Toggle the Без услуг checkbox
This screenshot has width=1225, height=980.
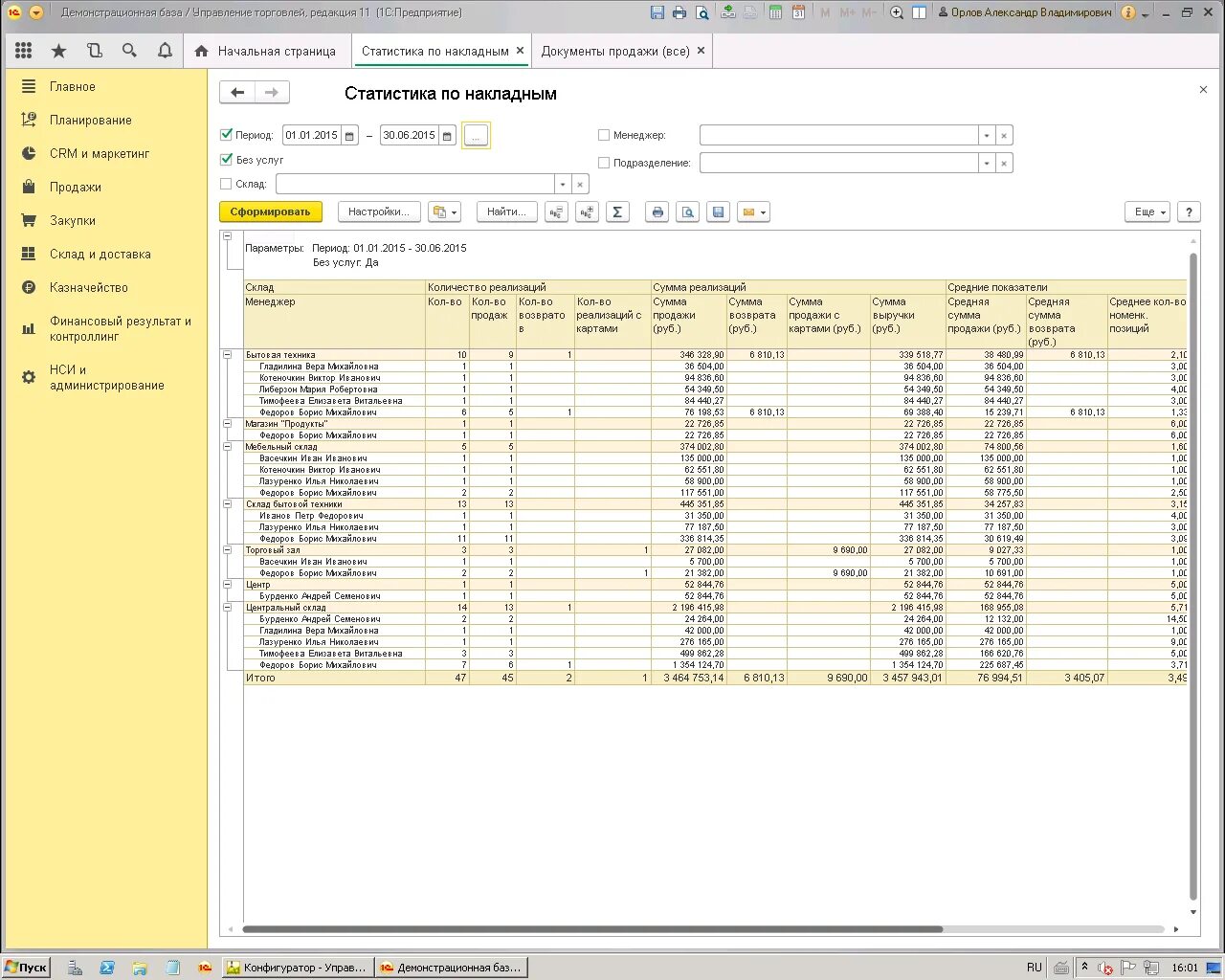pyautogui.click(x=227, y=160)
